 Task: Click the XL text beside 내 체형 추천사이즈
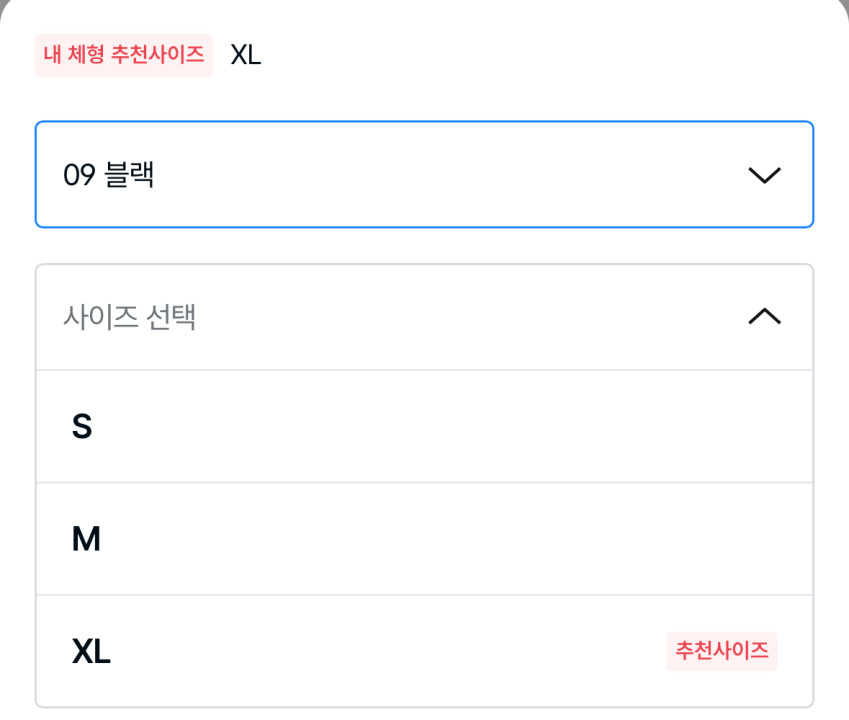tap(245, 55)
